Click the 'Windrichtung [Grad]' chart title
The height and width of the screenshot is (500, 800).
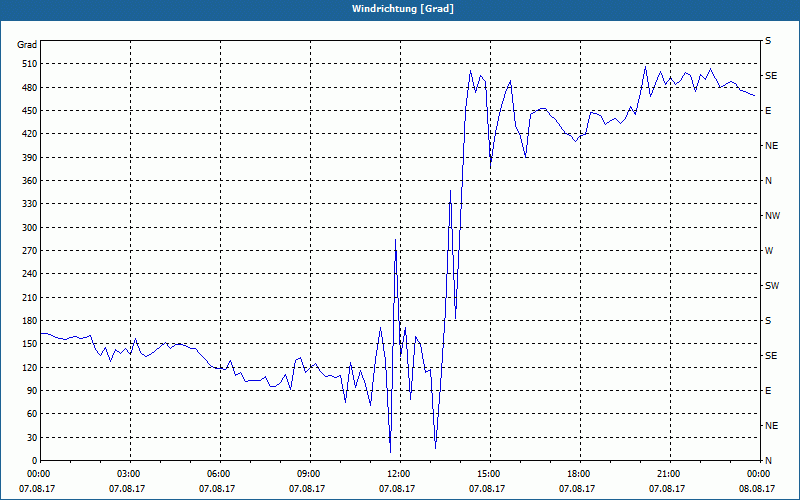[x=403, y=9]
